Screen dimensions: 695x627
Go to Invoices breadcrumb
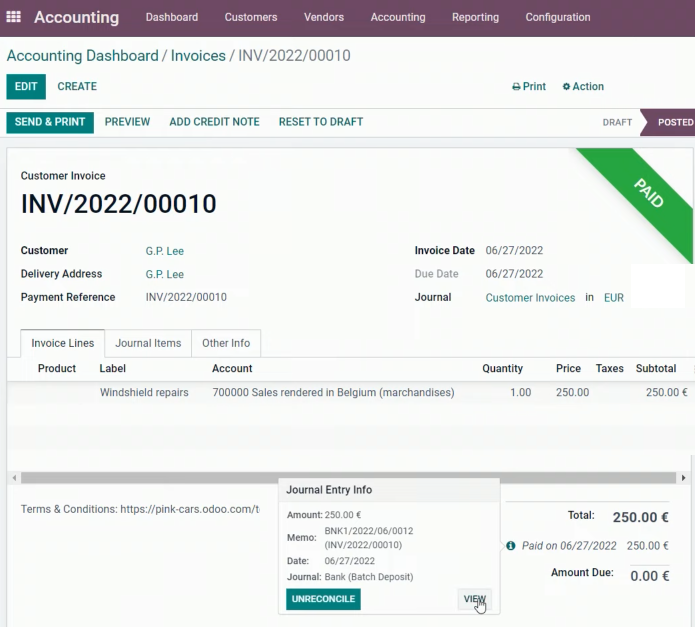coord(198,55)
